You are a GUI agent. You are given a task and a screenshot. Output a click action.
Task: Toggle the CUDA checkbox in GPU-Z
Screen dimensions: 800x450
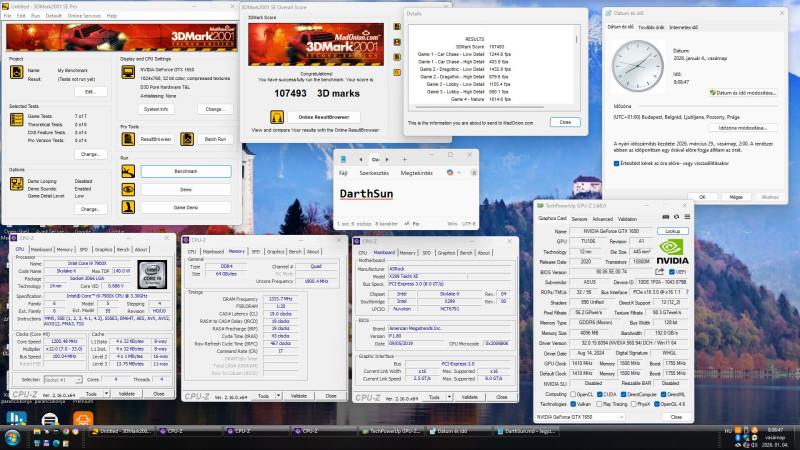click(x=599, y=394)
